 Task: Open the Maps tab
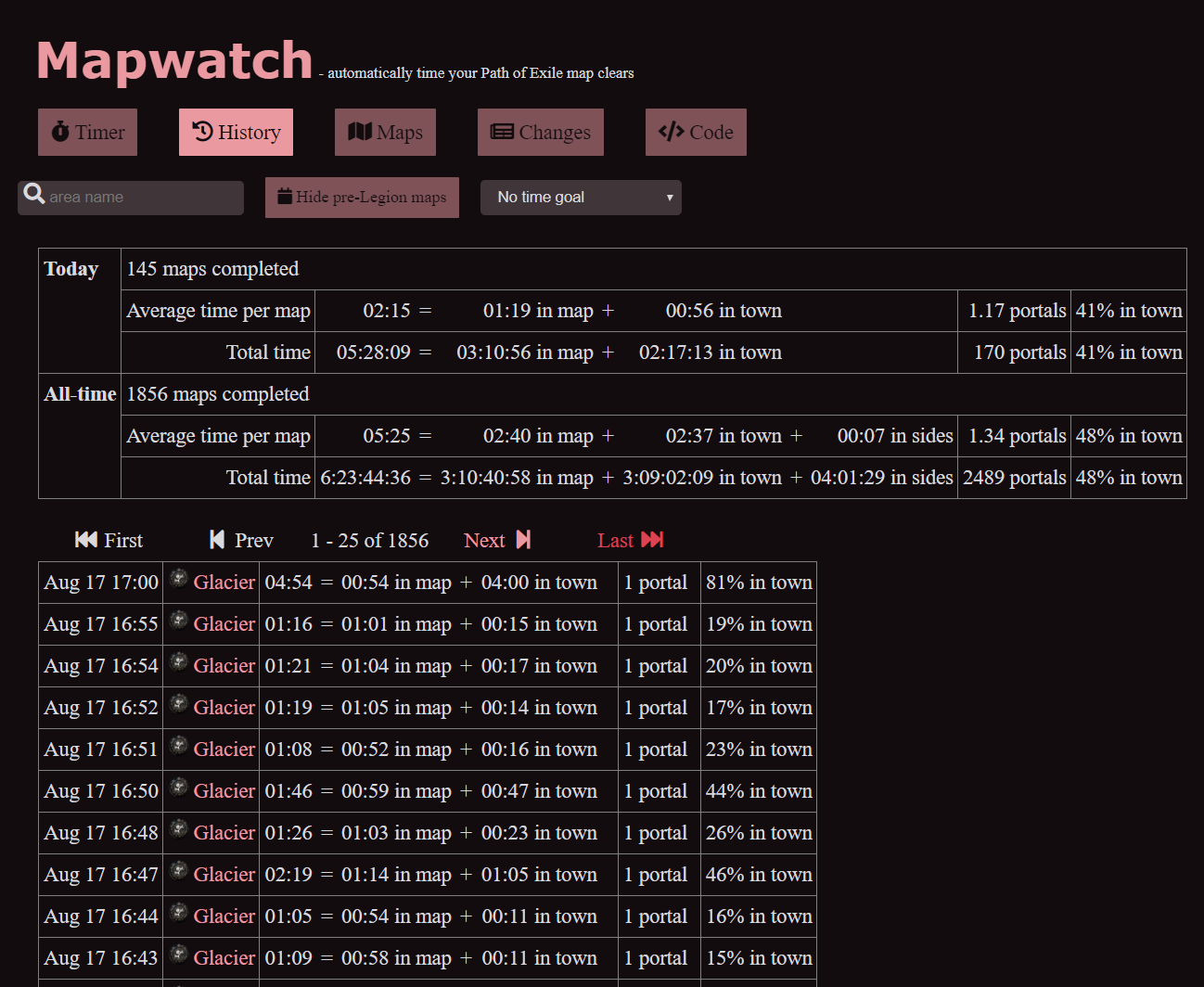385,132
